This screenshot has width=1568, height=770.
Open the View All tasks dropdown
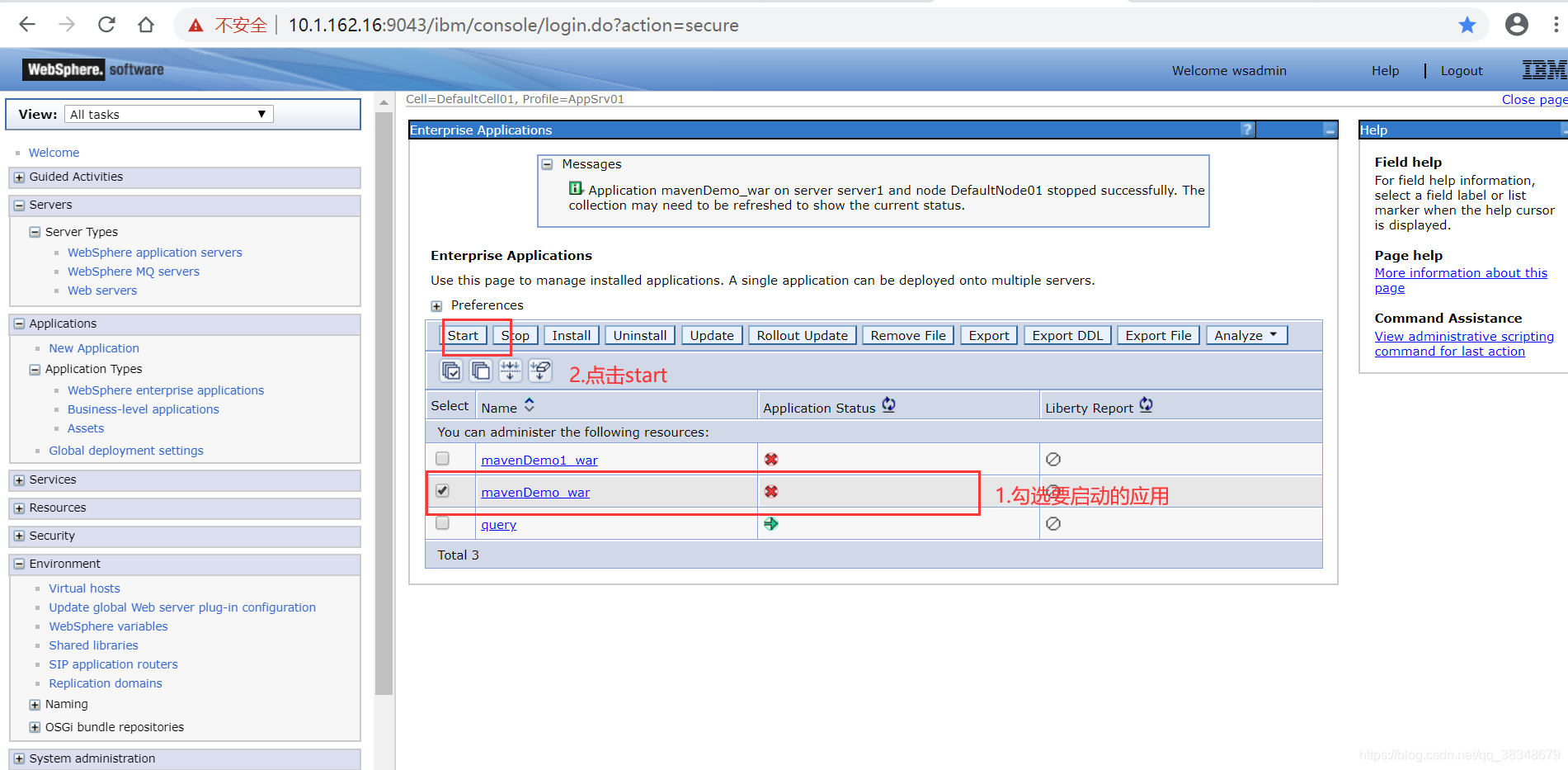pos(169,114)
